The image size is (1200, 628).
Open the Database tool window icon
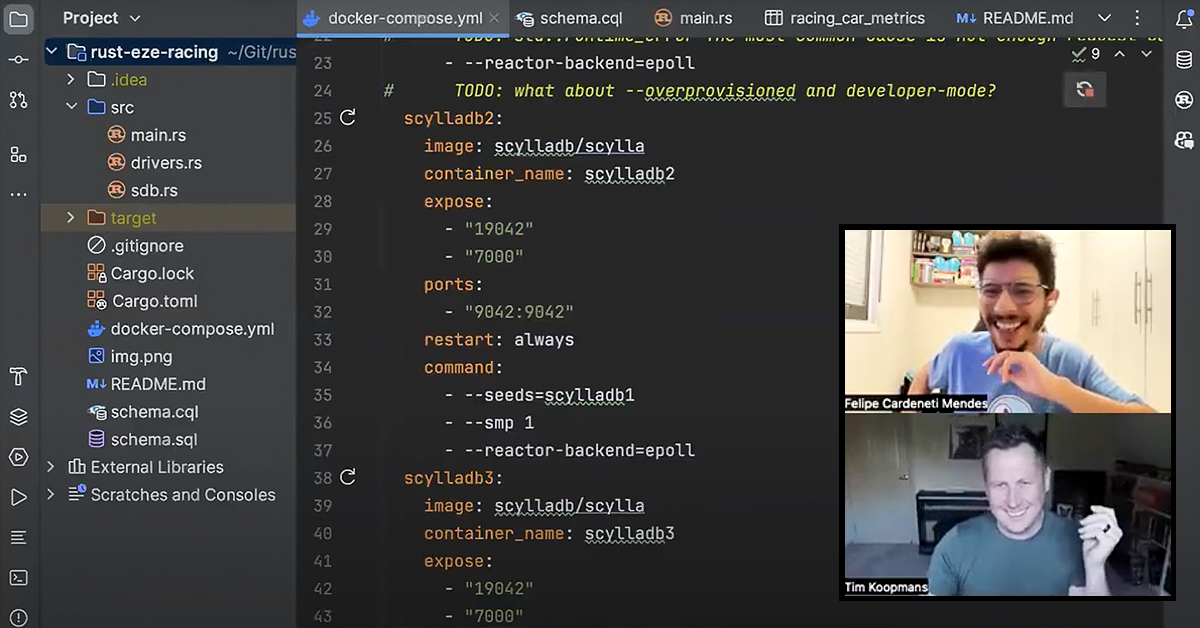pos(1184,59)
